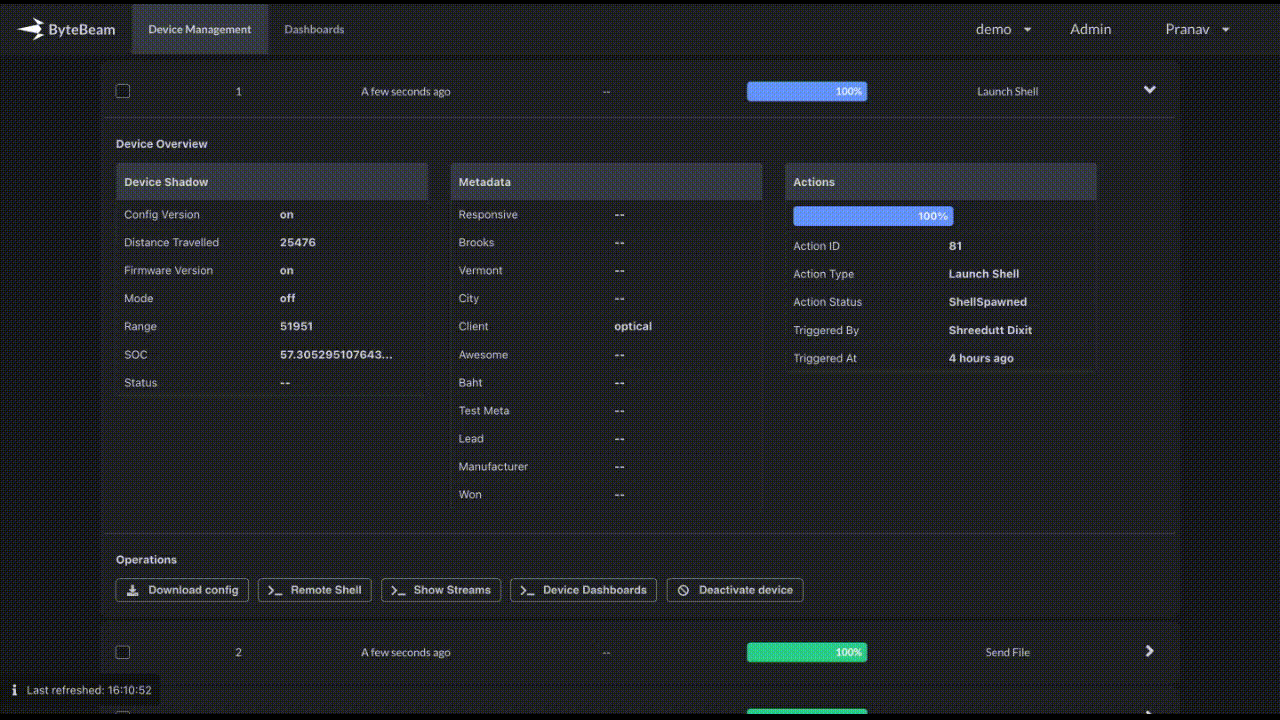Image resolution: width=1280 pixels, height=720 pixels.
Task: Click the Client value optical
Action: click(x=633, y=327)
